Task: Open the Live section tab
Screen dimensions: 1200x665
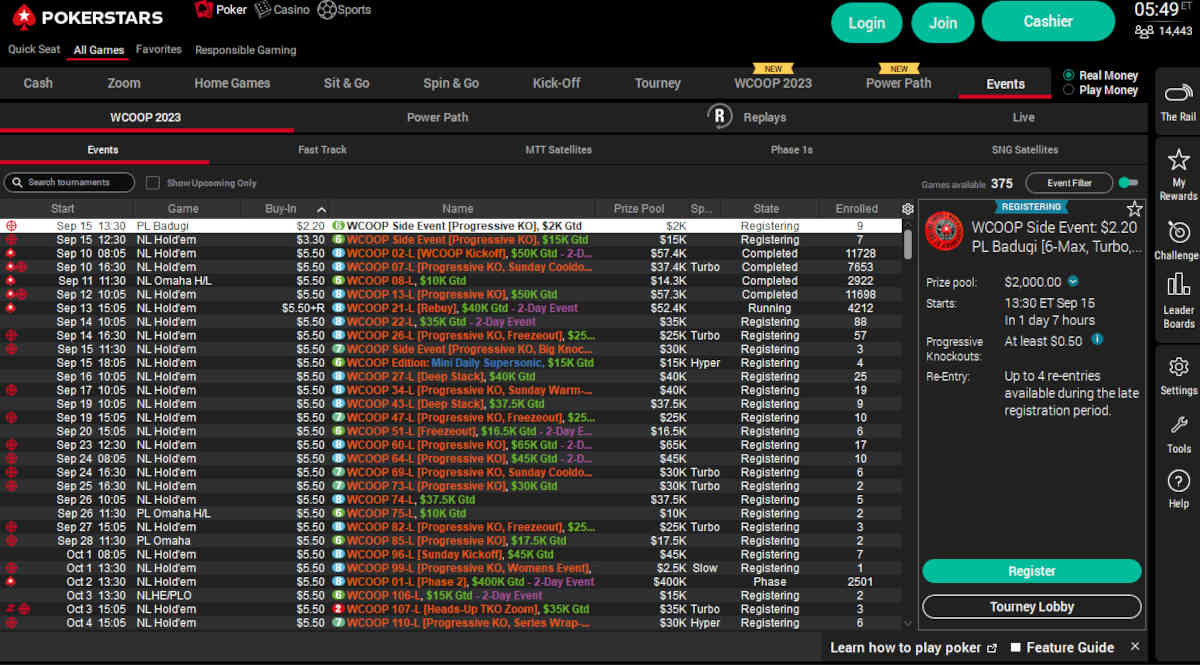Action: point(1023,117)
